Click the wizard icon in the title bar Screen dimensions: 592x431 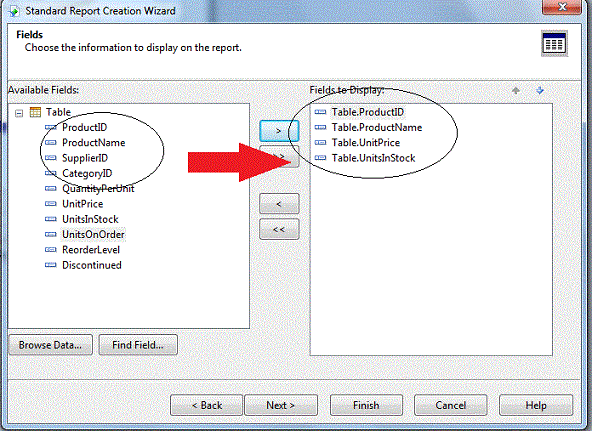(x=14, y=11)
